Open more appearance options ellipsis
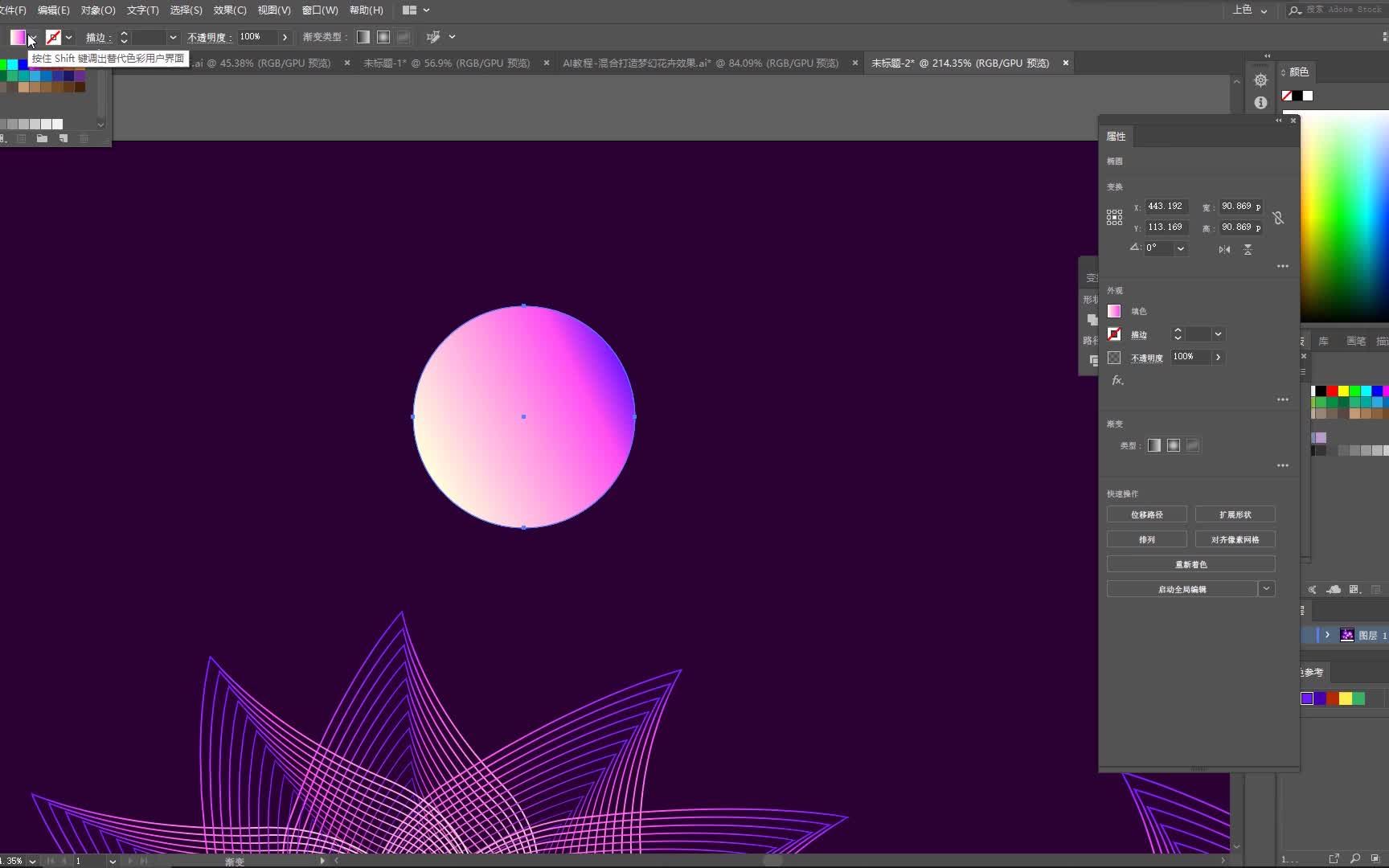Viewport: 1389px width, 868px height. coord(1283,399)
